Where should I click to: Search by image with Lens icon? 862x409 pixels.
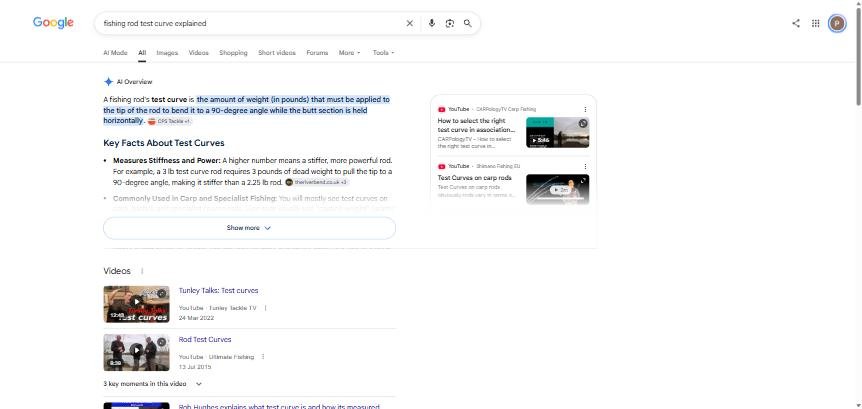click(450, 23)
